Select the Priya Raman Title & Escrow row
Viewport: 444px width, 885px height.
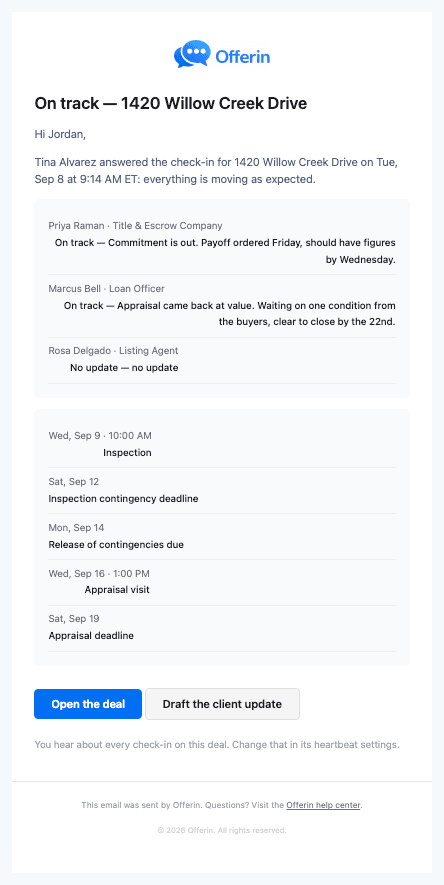click(222, 243)
